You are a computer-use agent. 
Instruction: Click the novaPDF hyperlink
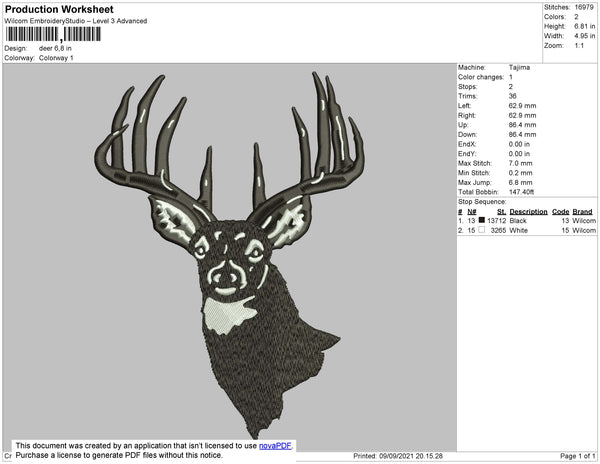point(275,446)
